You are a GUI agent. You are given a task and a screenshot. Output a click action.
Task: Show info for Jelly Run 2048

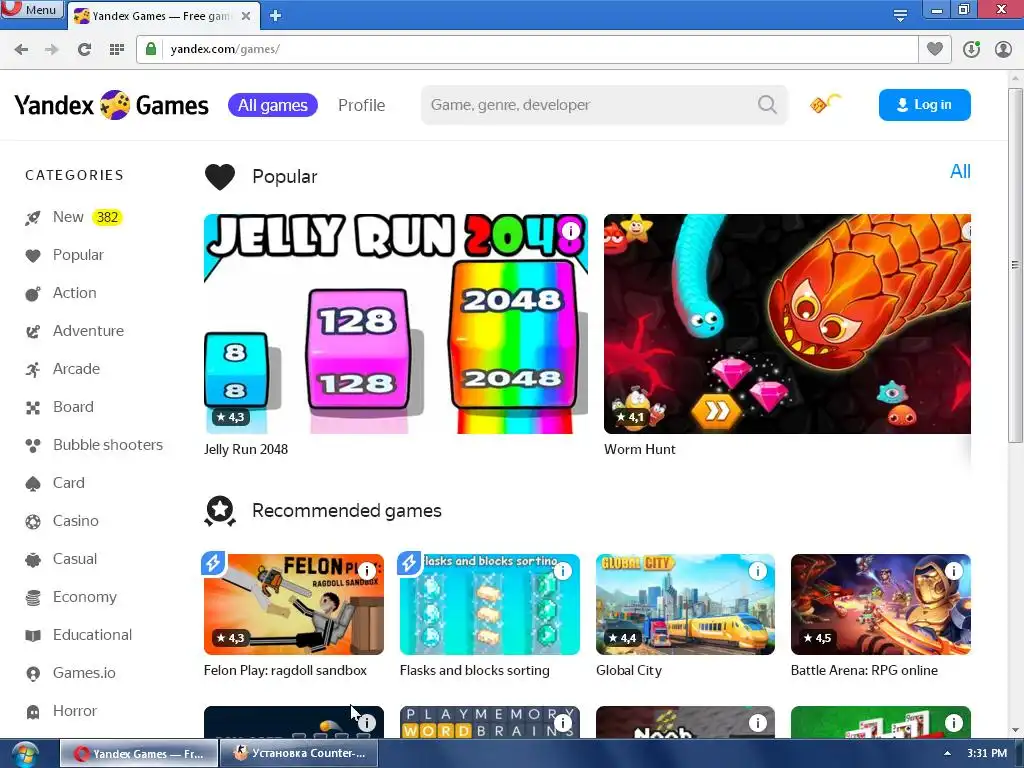[571, 231]
